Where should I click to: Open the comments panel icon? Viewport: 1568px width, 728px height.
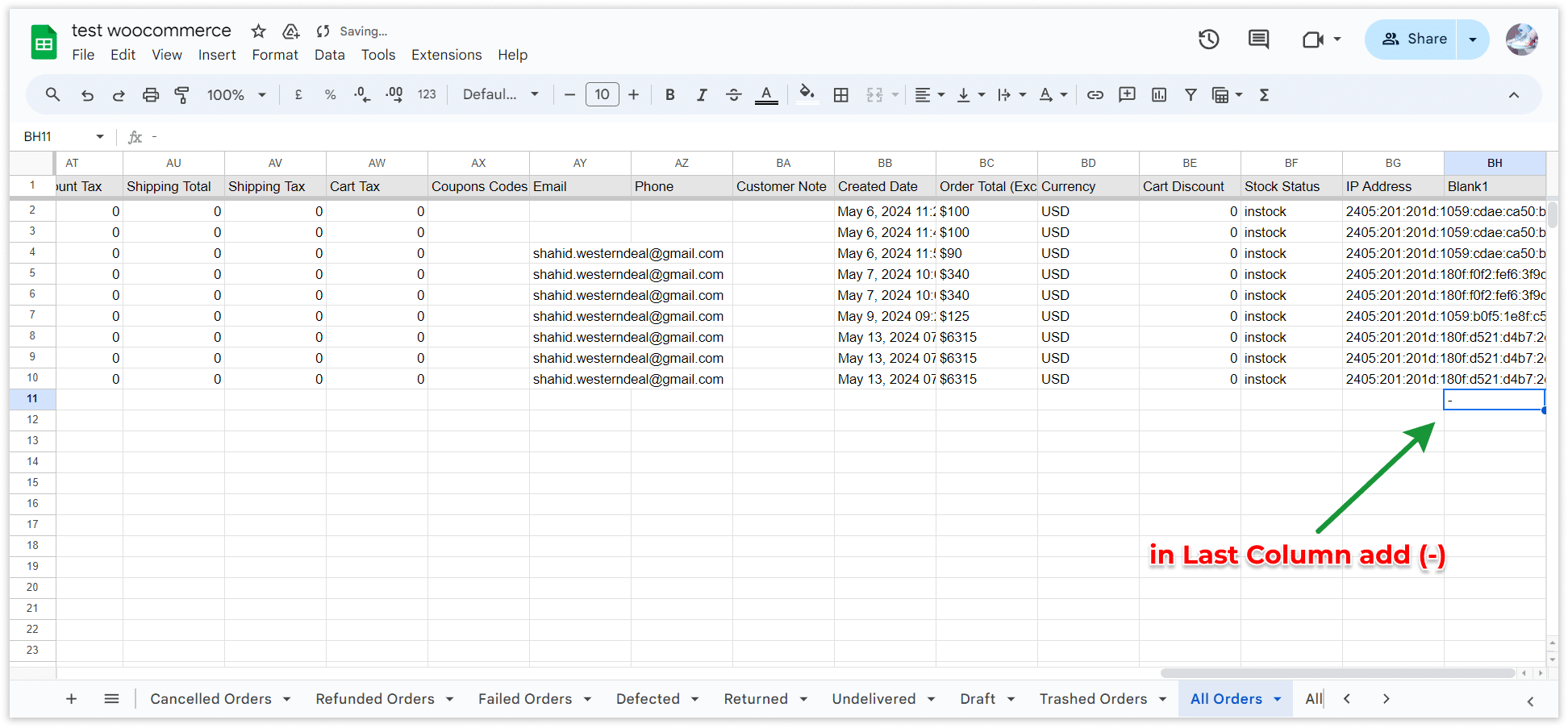point(1258,40)
